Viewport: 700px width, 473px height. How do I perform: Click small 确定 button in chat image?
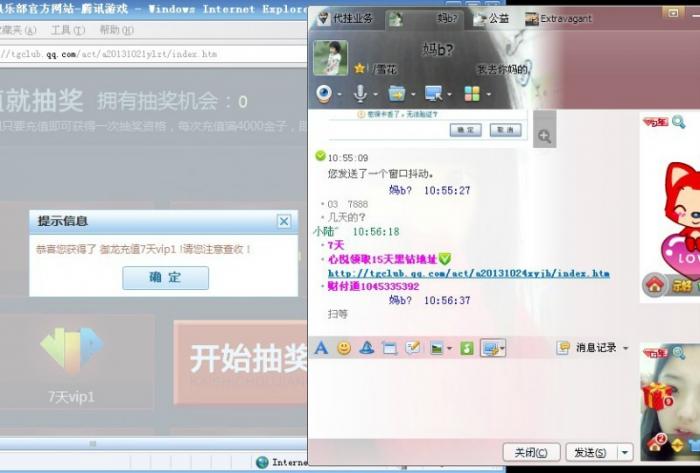click(x=465, y=130)
